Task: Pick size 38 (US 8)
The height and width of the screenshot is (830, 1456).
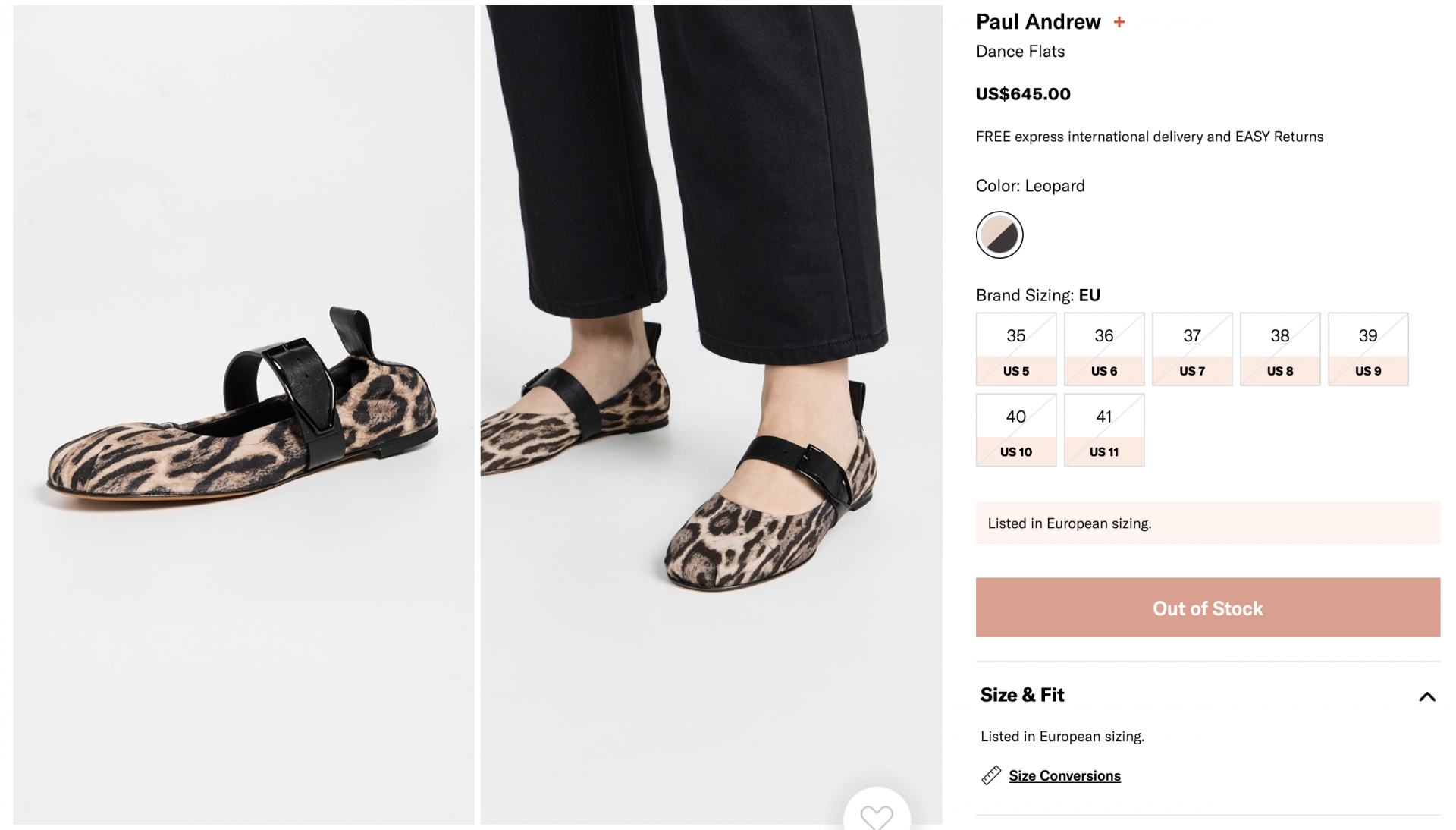Action: tap(1280, 349)
